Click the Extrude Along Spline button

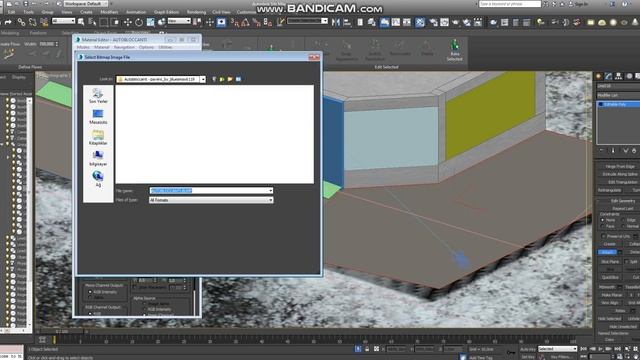pos(619,174)
